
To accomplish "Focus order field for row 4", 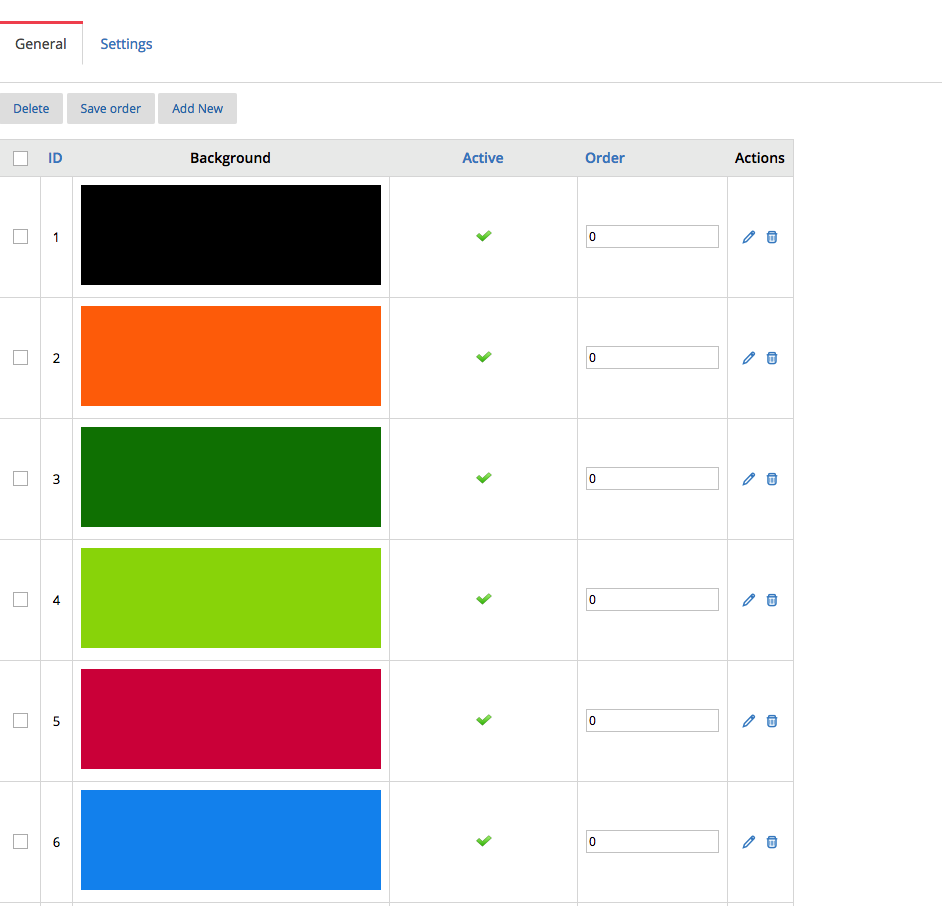I will pos(652,600).
